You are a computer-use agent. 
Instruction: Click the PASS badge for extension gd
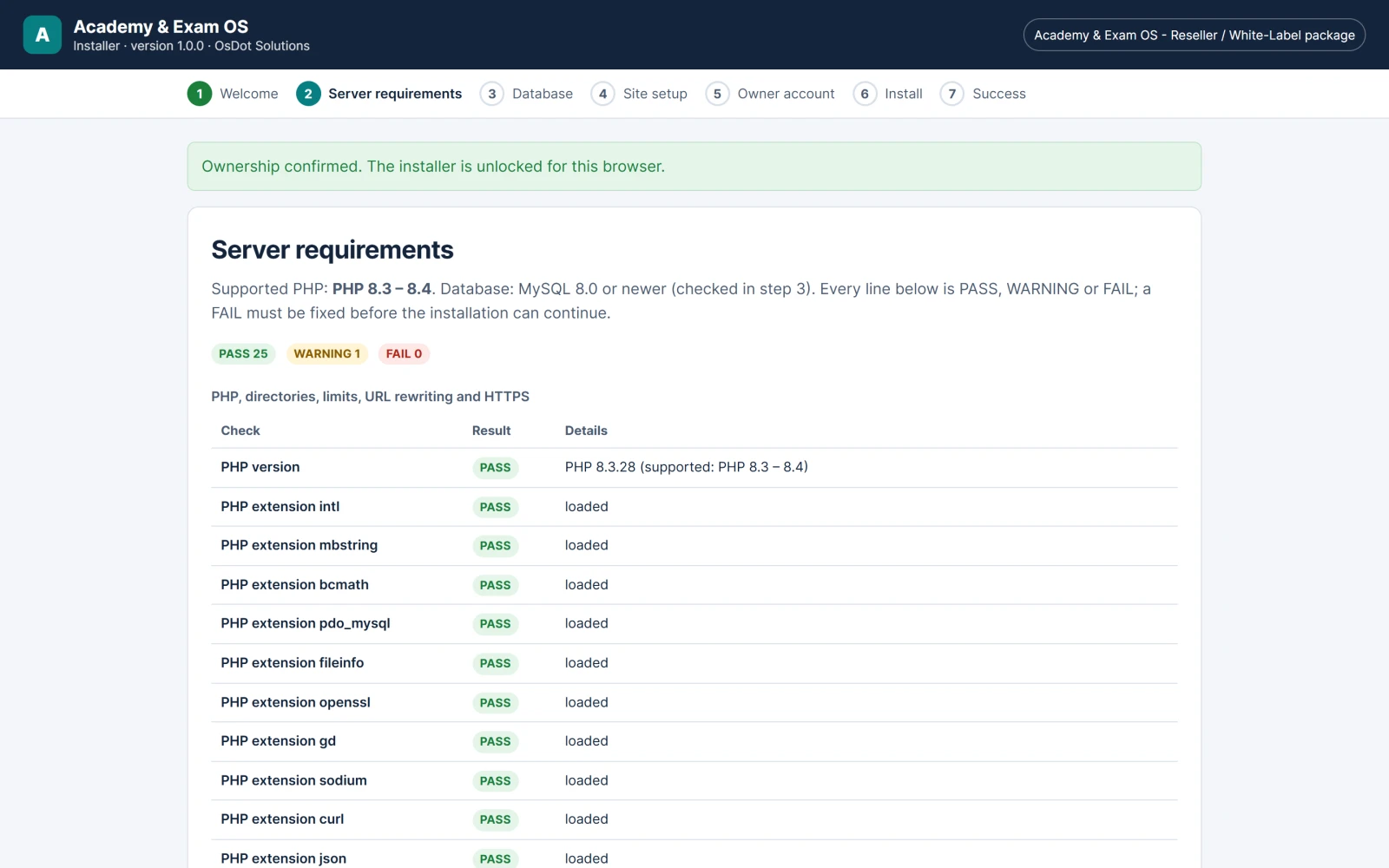(x=496, y=741)
